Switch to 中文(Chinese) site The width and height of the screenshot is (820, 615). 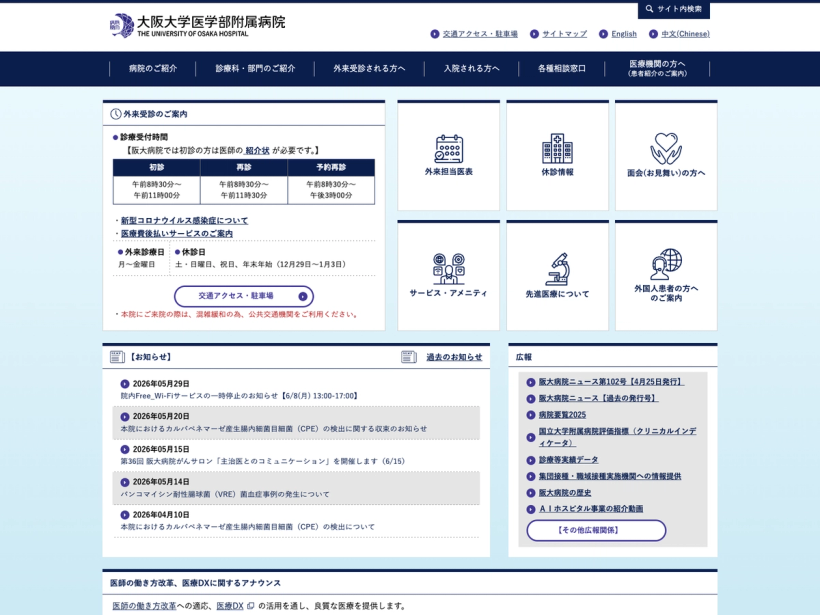[685, 34]
